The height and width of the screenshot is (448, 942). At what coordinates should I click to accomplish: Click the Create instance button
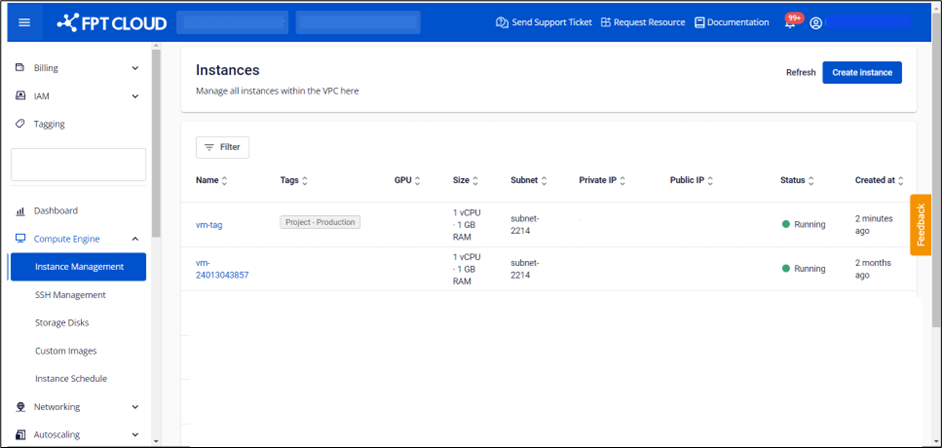[x=862, y=72]
